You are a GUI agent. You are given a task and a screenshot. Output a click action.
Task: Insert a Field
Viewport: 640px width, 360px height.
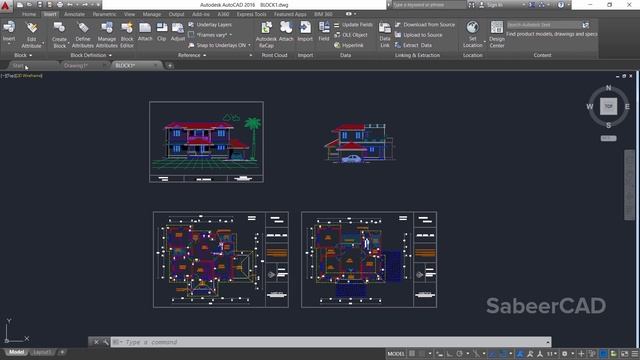pos(324,32)
